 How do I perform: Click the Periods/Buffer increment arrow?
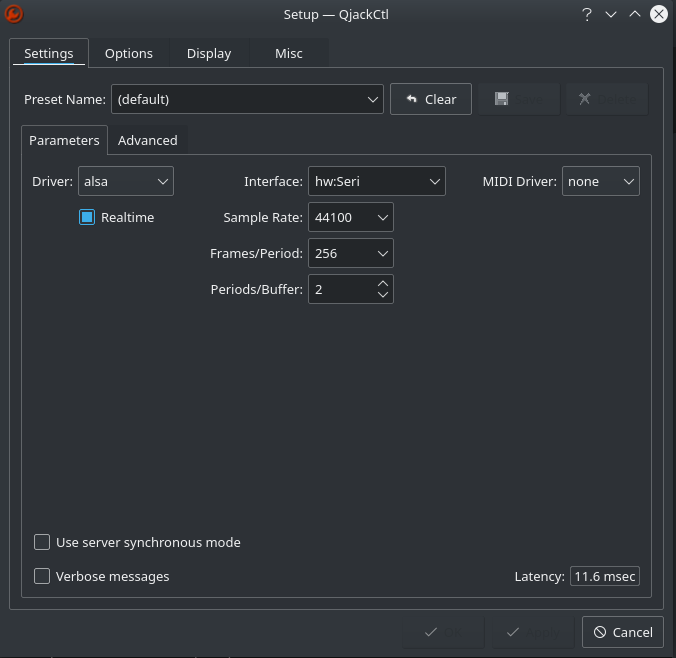click(382, 283)
